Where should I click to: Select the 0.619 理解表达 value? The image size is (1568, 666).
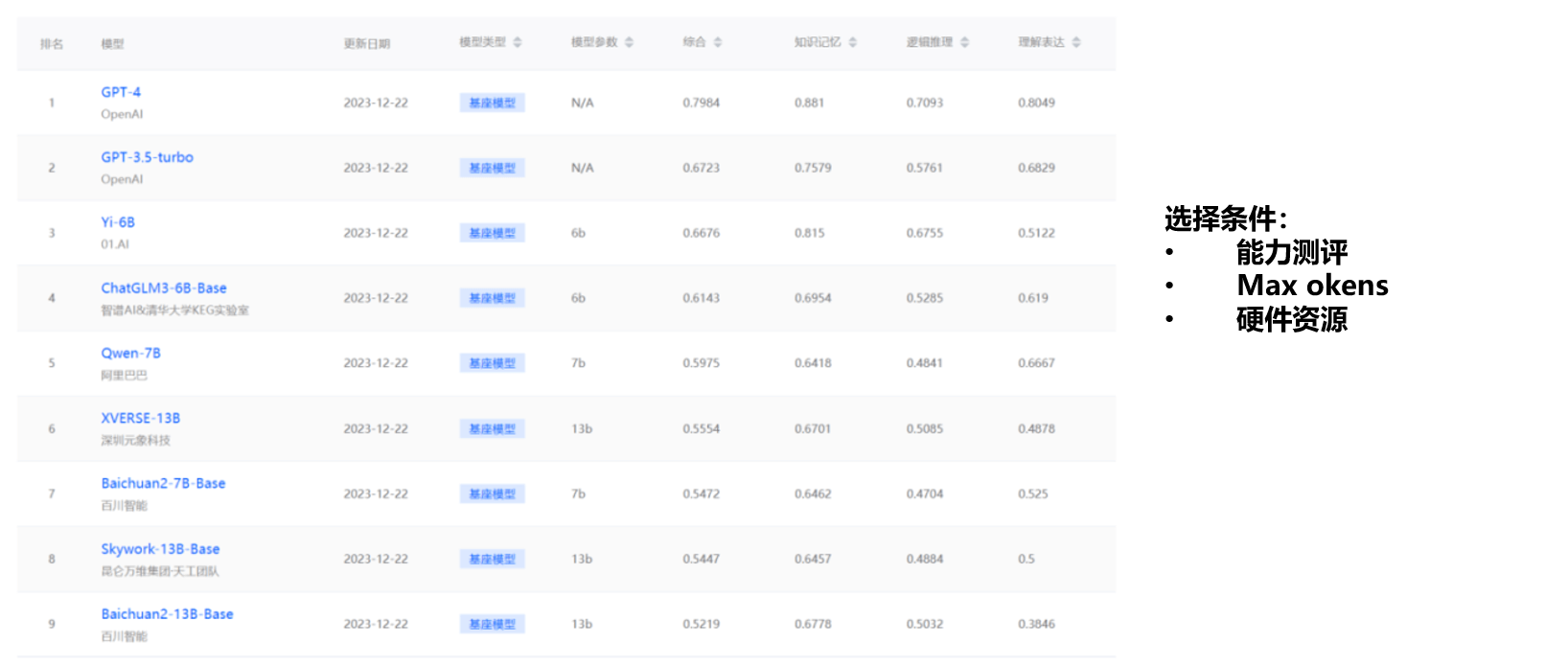tap(1033, 298)
